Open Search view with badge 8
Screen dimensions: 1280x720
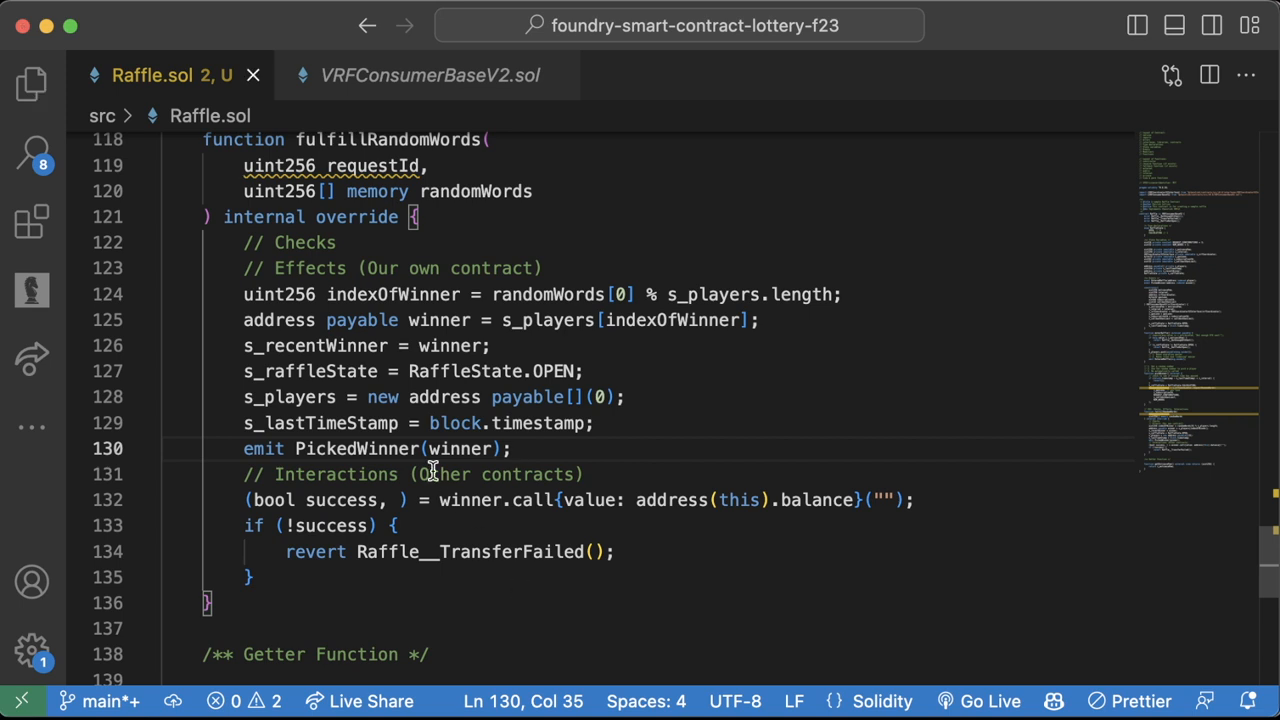click(x=32, y=153)
